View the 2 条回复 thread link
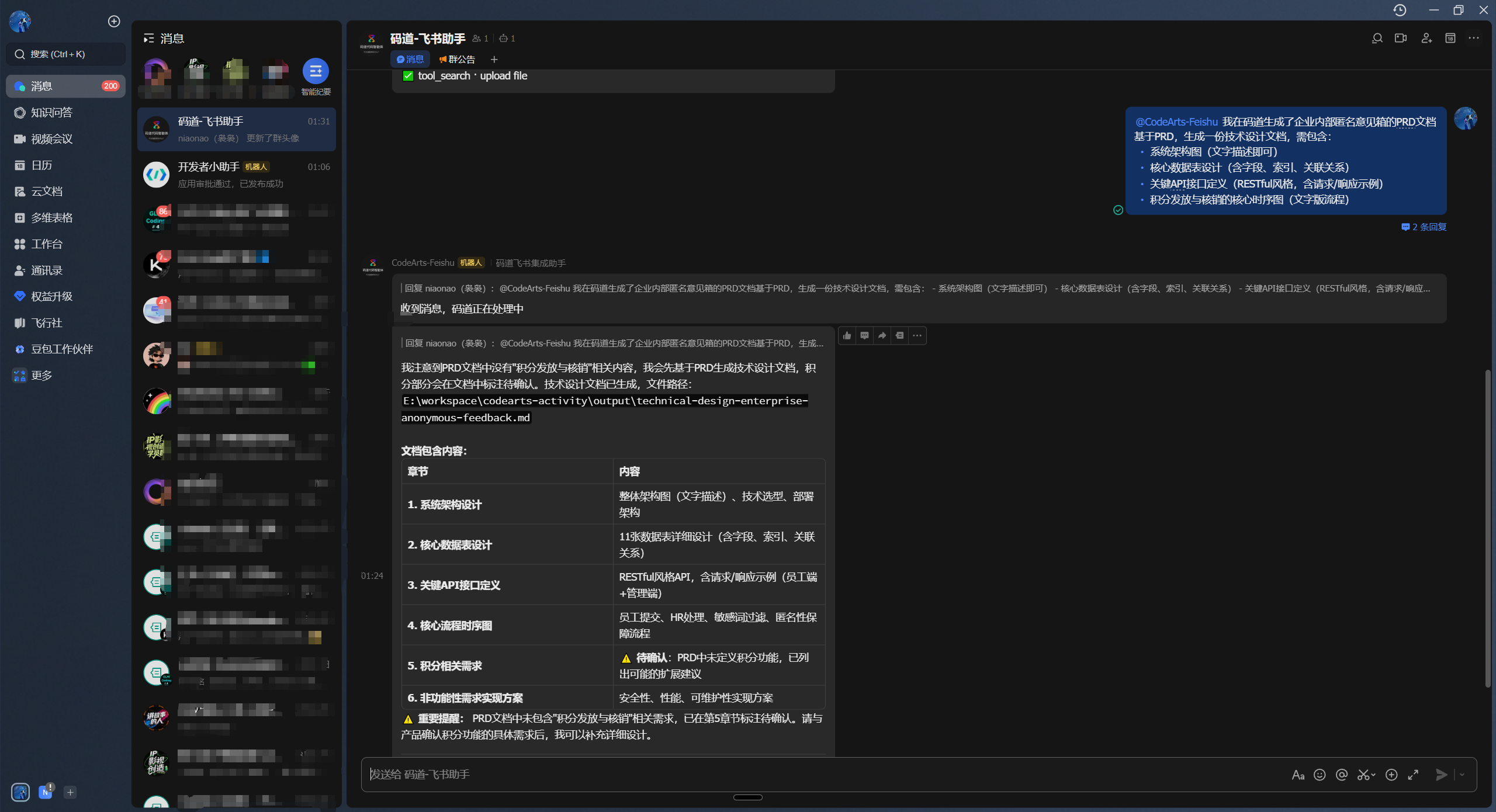 tap(1424, 227)
